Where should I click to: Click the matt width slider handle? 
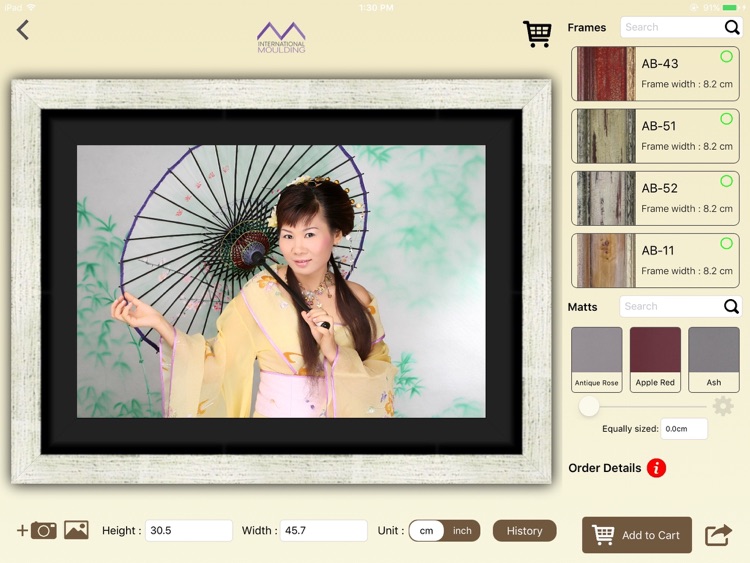pyautogui.click(x=588, y=407)
